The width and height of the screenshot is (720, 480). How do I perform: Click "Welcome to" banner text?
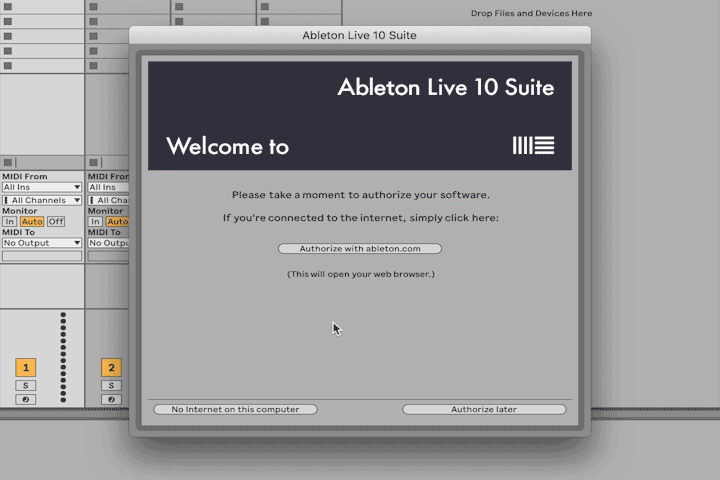(227, 146)
